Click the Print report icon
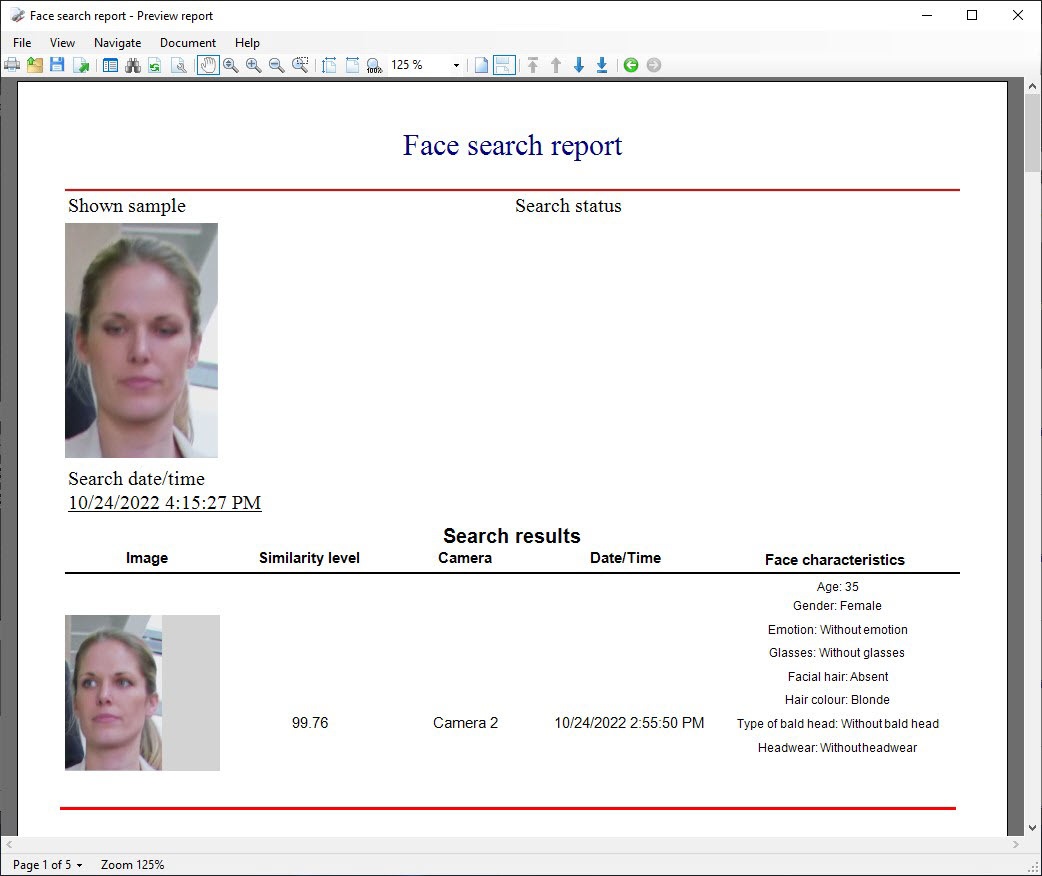The image size is (1042, 876). click(12, 65)
